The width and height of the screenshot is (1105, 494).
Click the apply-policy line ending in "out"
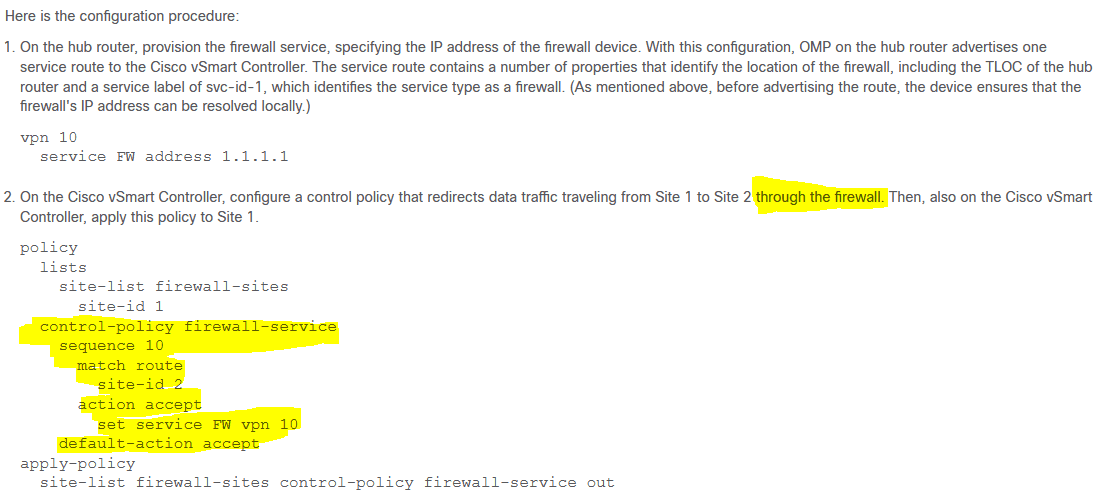coord(327,483)
